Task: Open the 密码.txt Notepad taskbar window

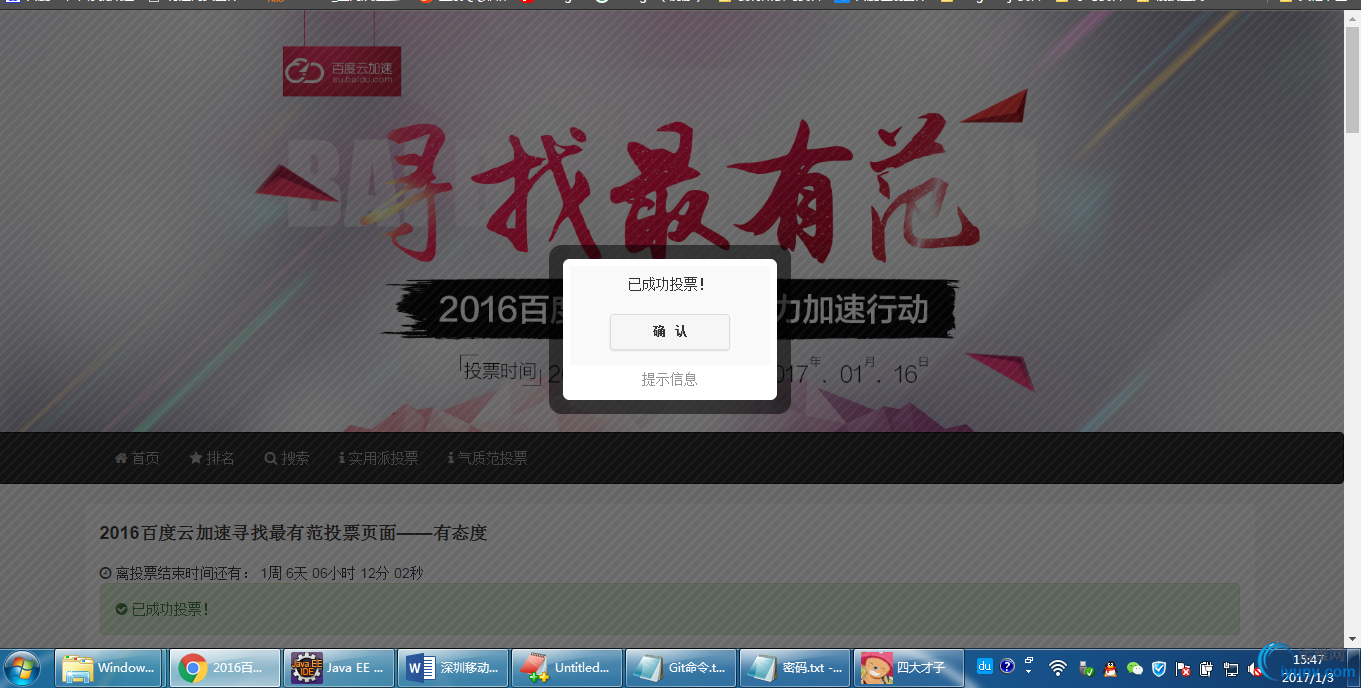Action: click(x=795, y=668)
